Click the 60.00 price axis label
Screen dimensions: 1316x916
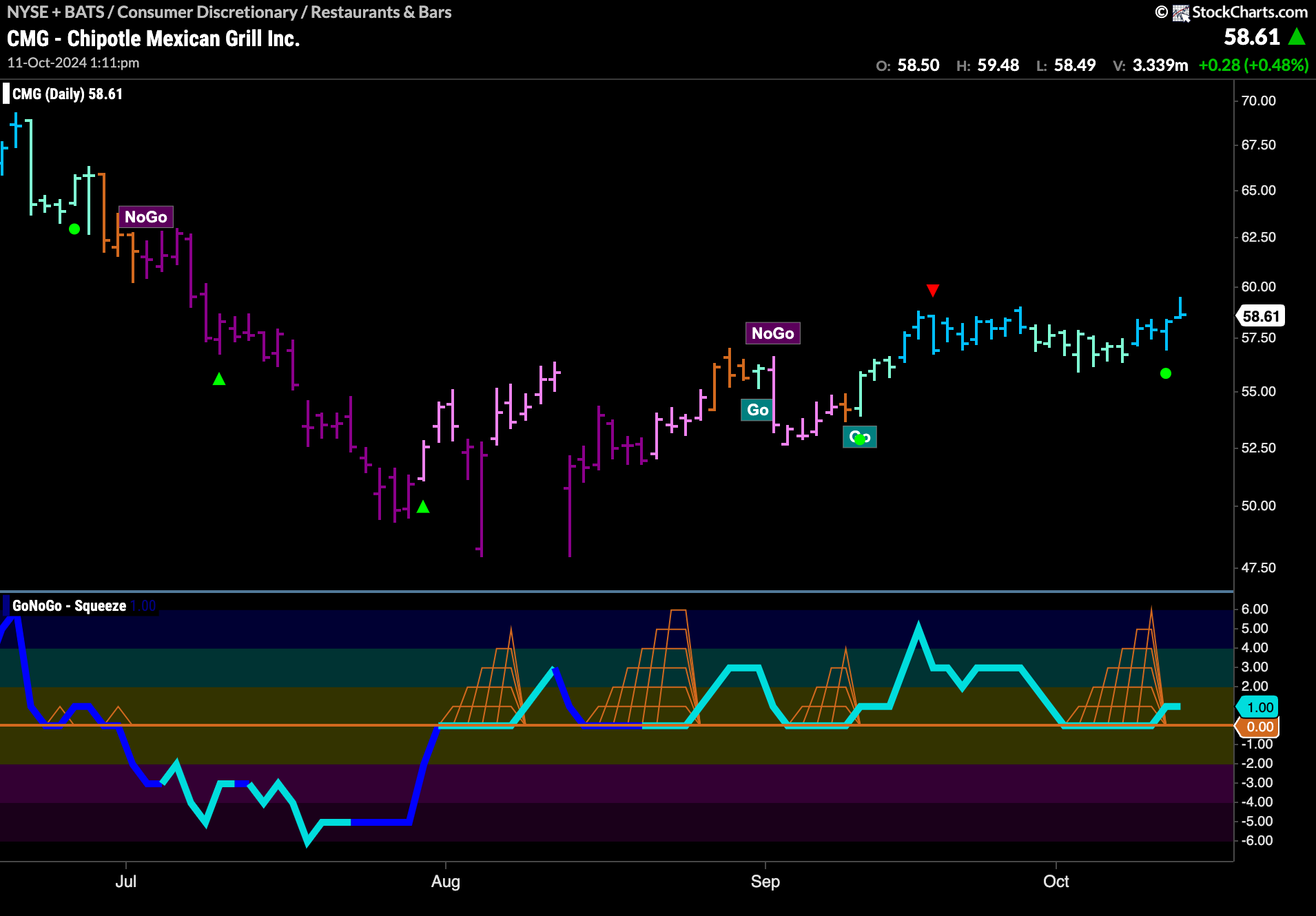1258,287
